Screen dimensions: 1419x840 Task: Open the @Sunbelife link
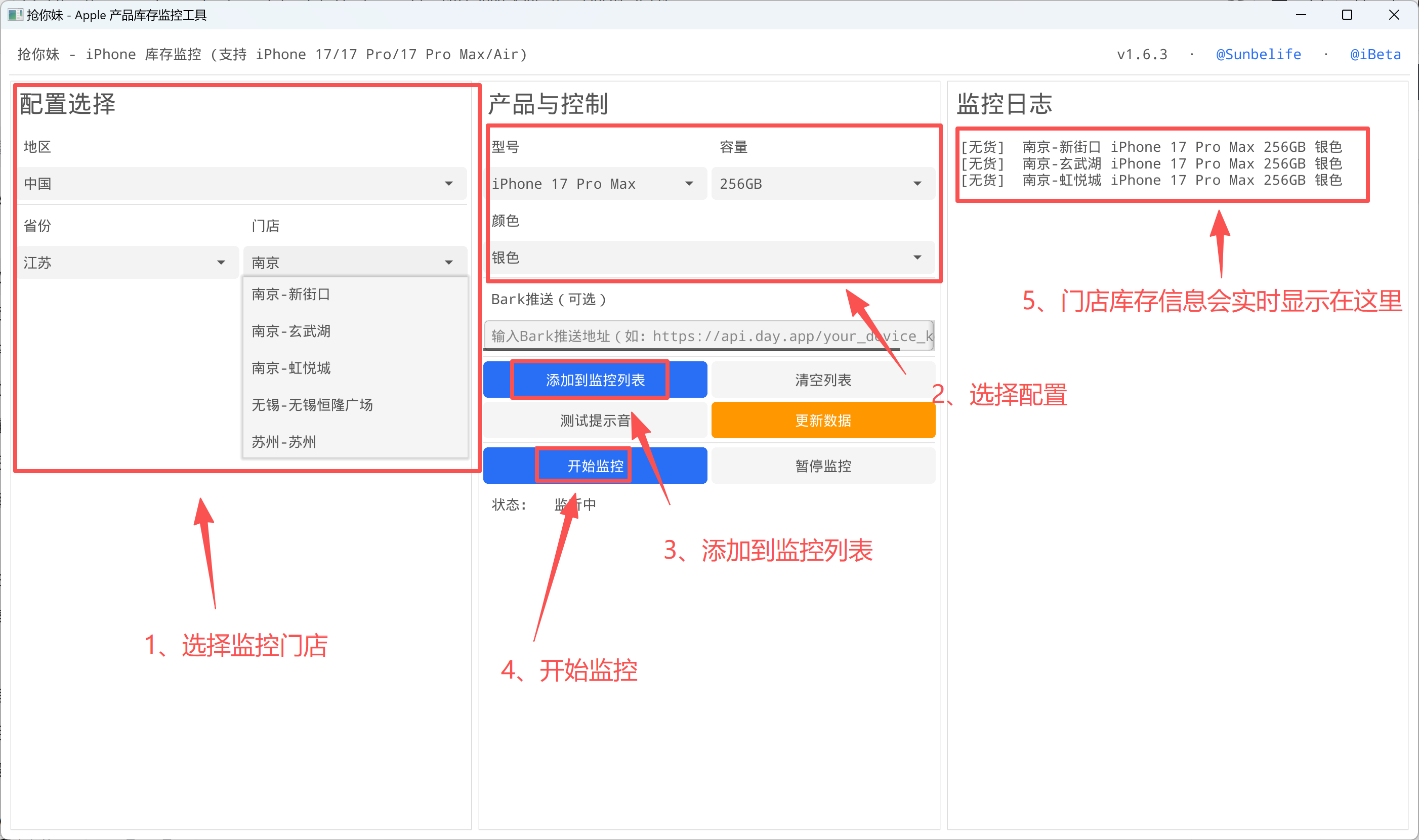(x=1258, y=54)
